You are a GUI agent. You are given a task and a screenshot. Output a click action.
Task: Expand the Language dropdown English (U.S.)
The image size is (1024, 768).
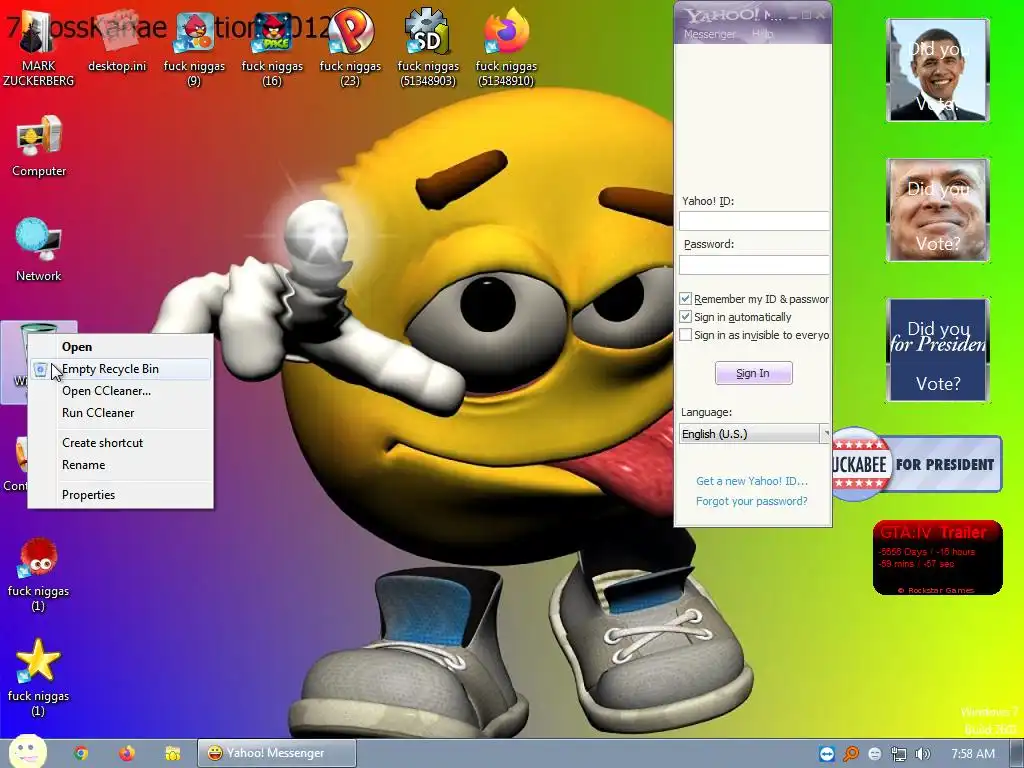pyautogui.click(x=754, y=434)
